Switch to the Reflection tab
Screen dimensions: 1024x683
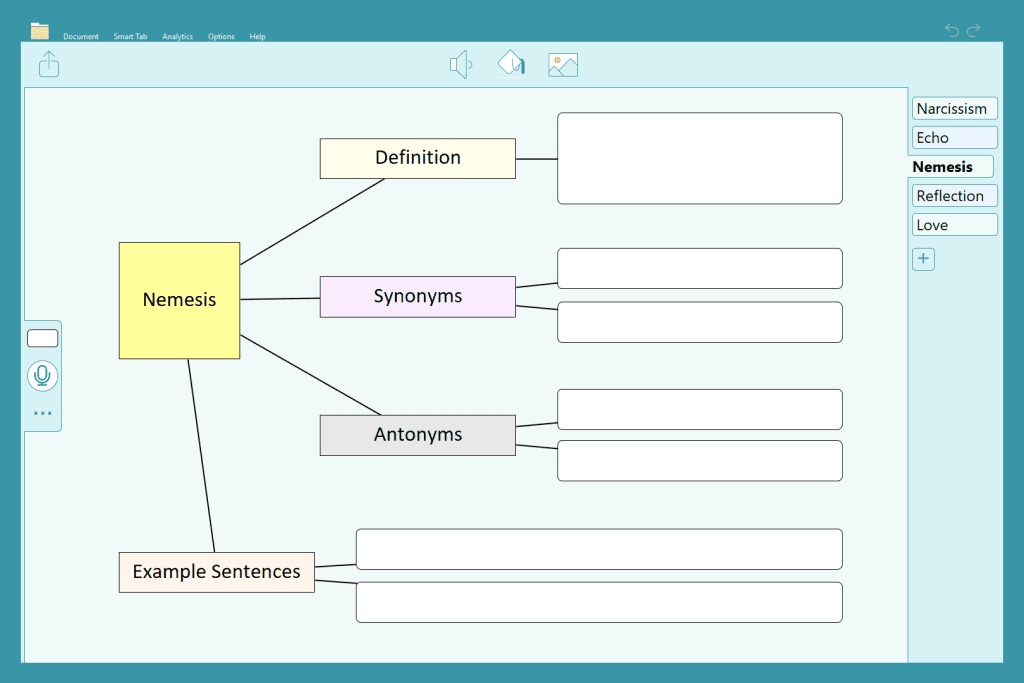pyautogui.click(x=954, y=196)
